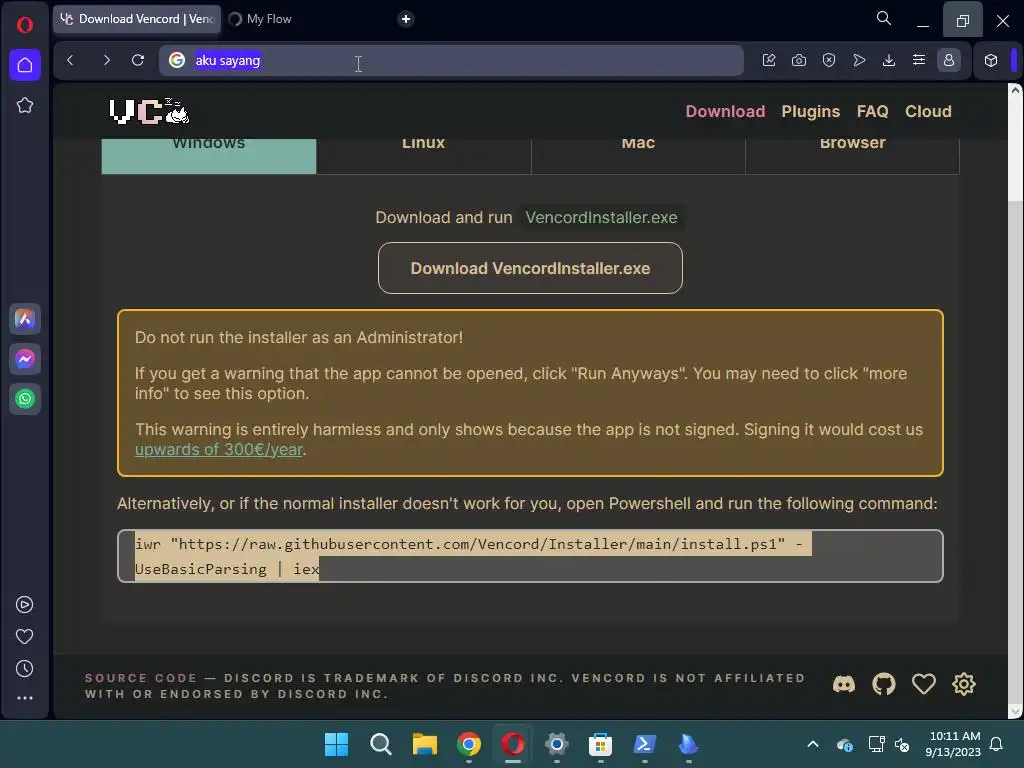Click the address bar with 'aku sayang'
The image size is (1024, 768).
click(451, 60)
